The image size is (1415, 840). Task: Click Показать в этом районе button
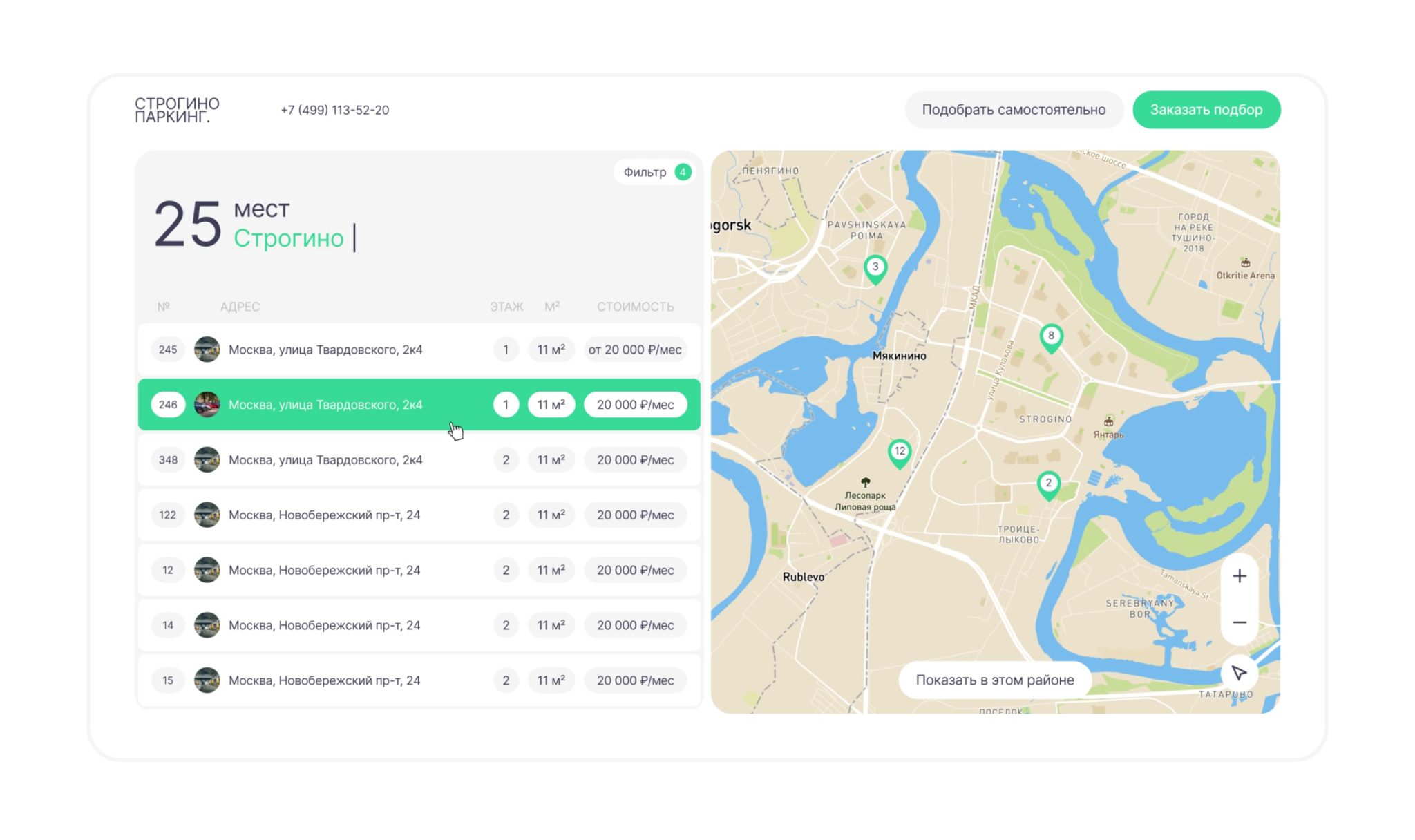(x=994, y=680)
